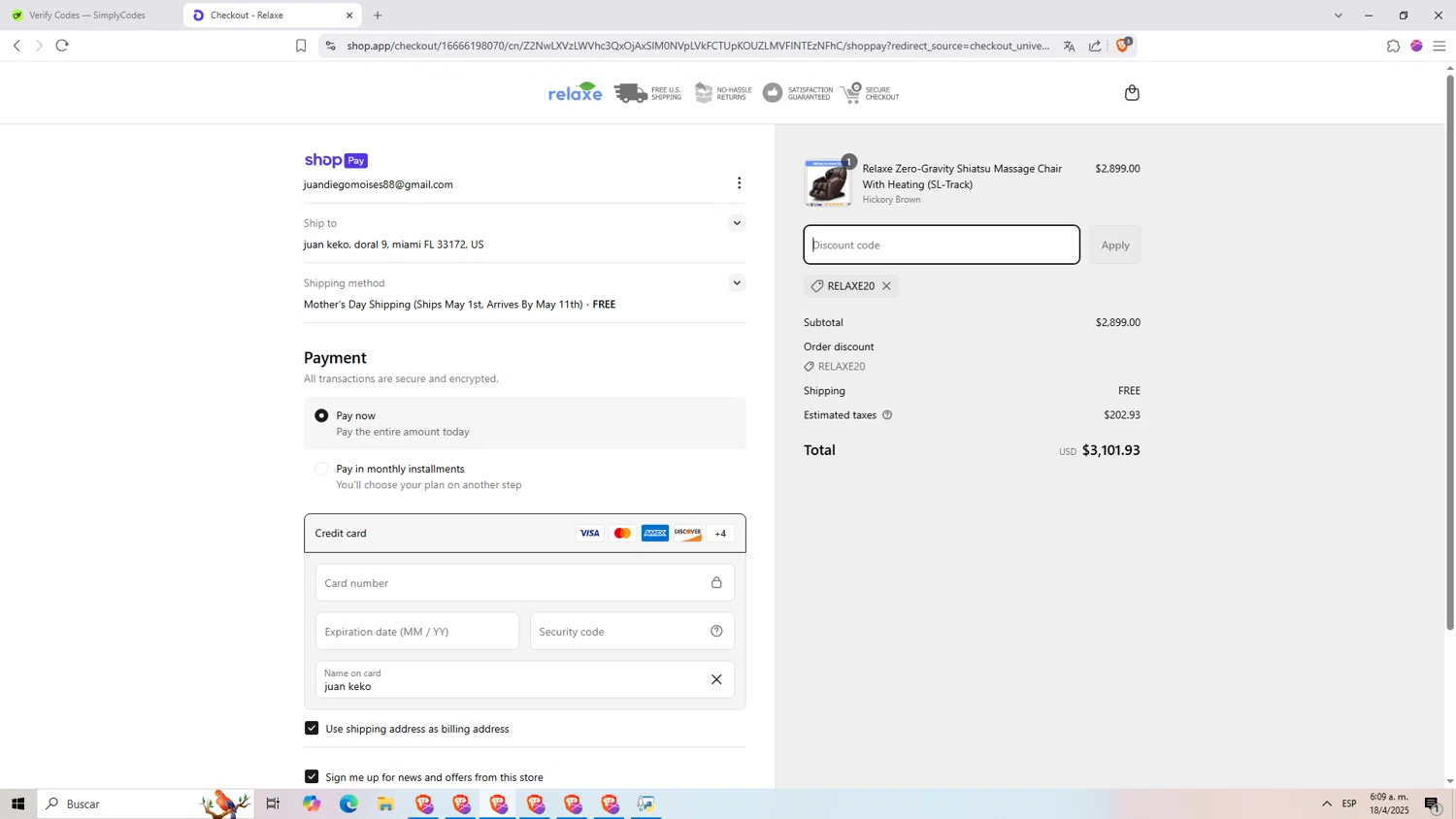Image resolution: width=1456 pixels, height=819 pixels.
Task: Click the estimated taxes help icon
Action: coord(887,415)
